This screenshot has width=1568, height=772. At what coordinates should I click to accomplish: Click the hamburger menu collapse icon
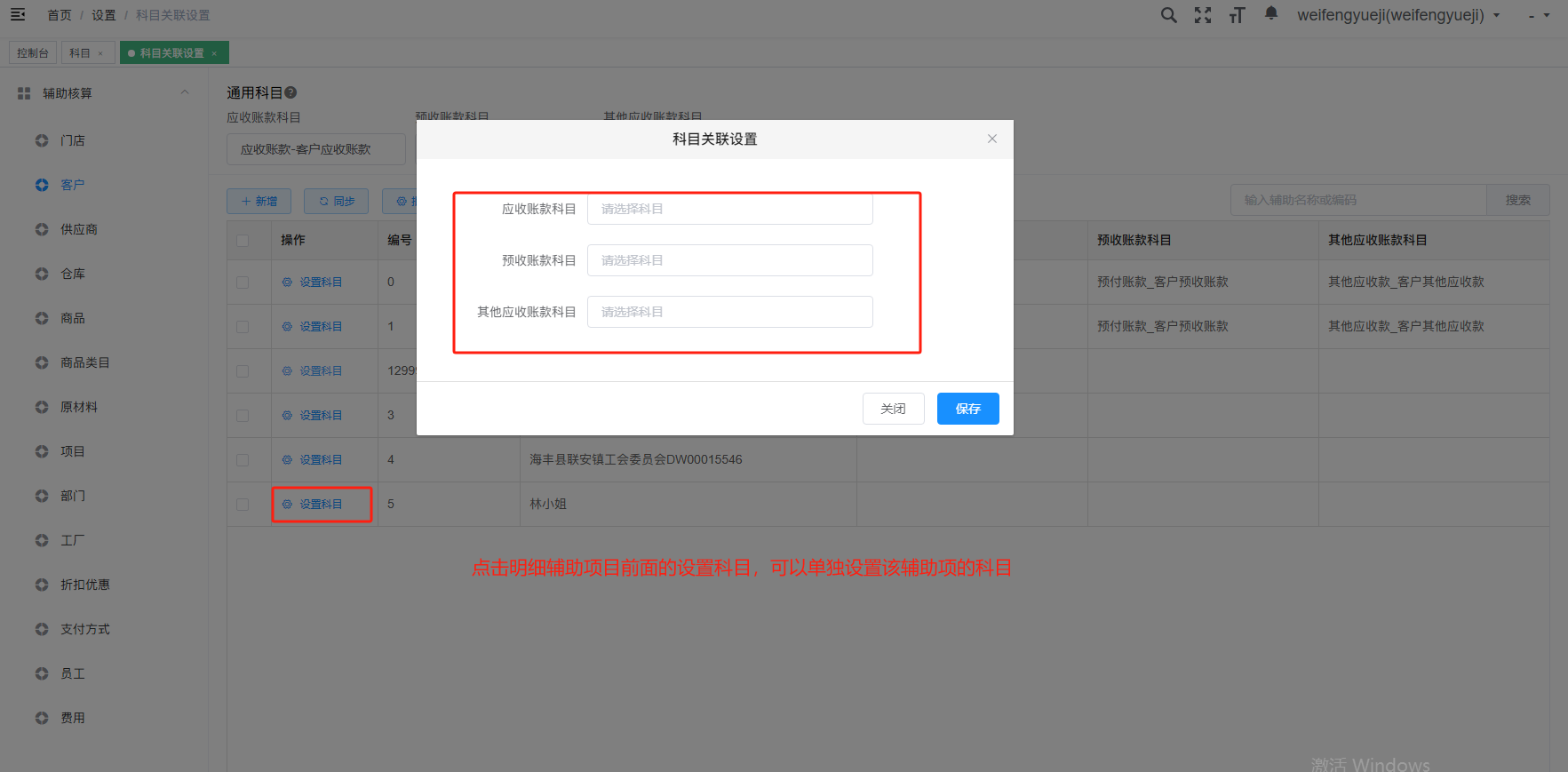tap(18, 14)
